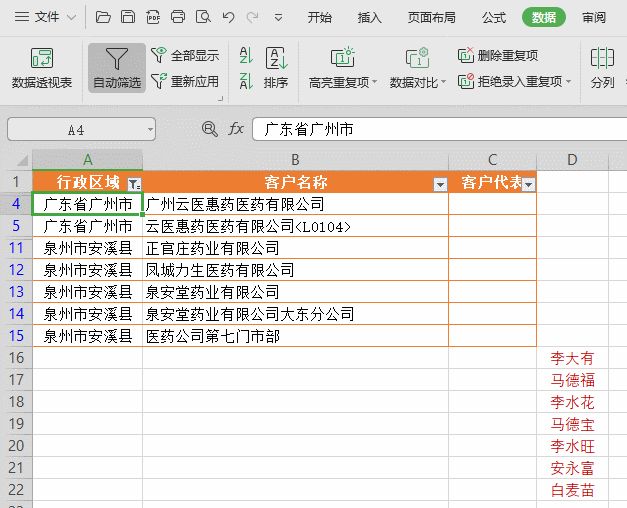Expand the cell name box dropdown
Image resolution: width=627 pixels, height=508 pixels.
[x=150, y=129]
